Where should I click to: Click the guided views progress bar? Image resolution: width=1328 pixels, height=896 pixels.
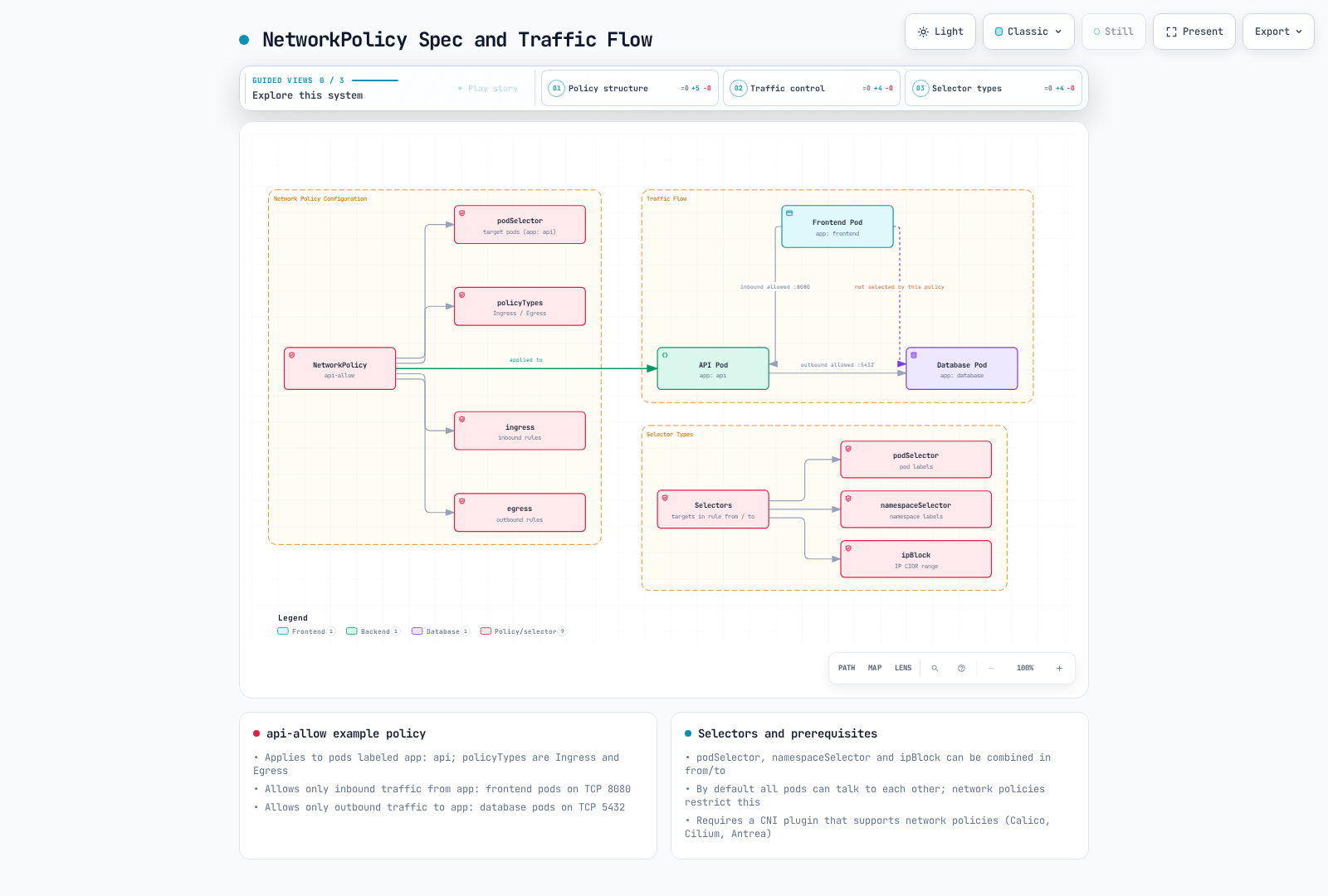pos(375,80)
